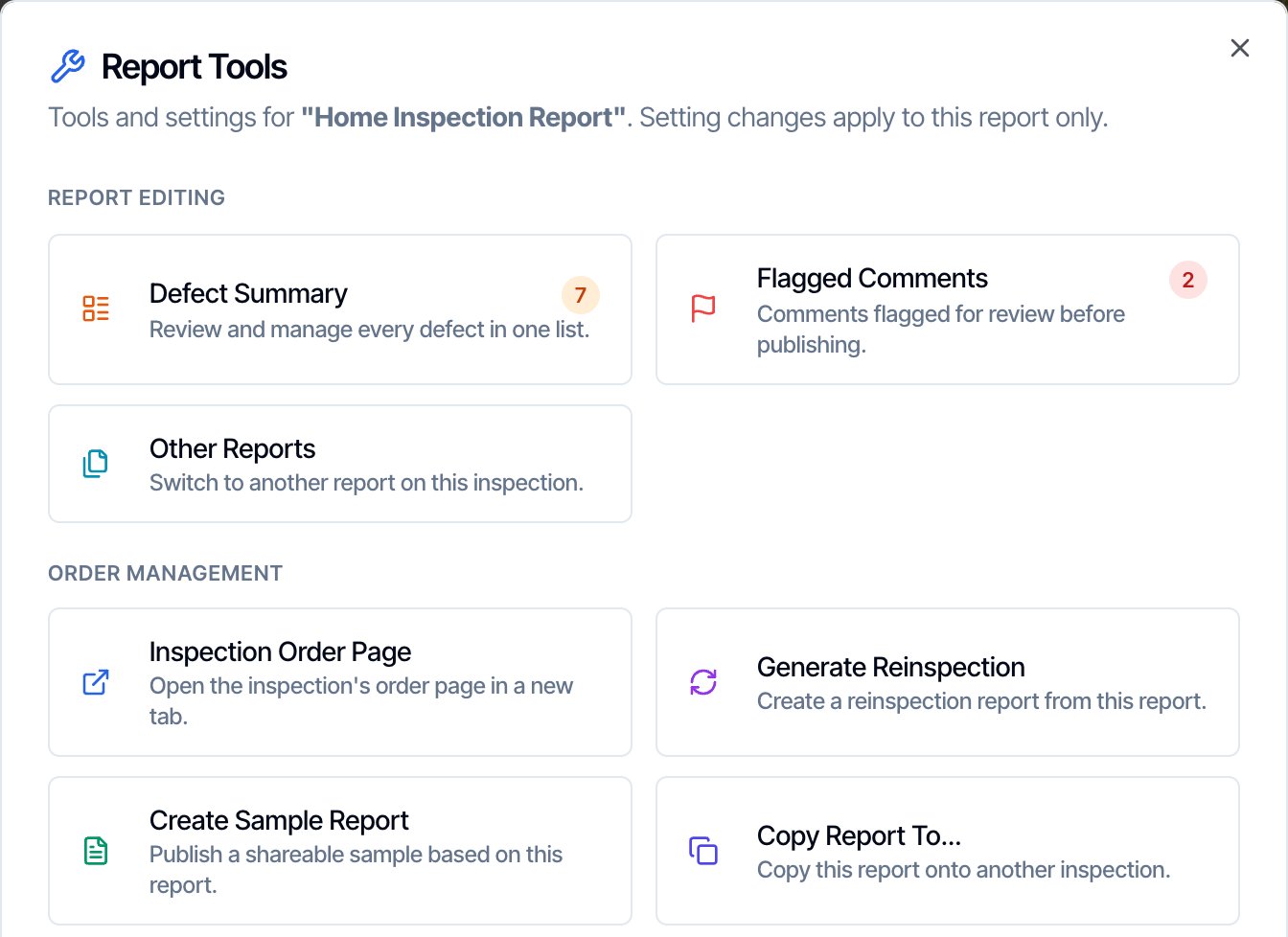Click the Copy Report To copy icon
This screenshot has width=1288, height=937.
703,851
